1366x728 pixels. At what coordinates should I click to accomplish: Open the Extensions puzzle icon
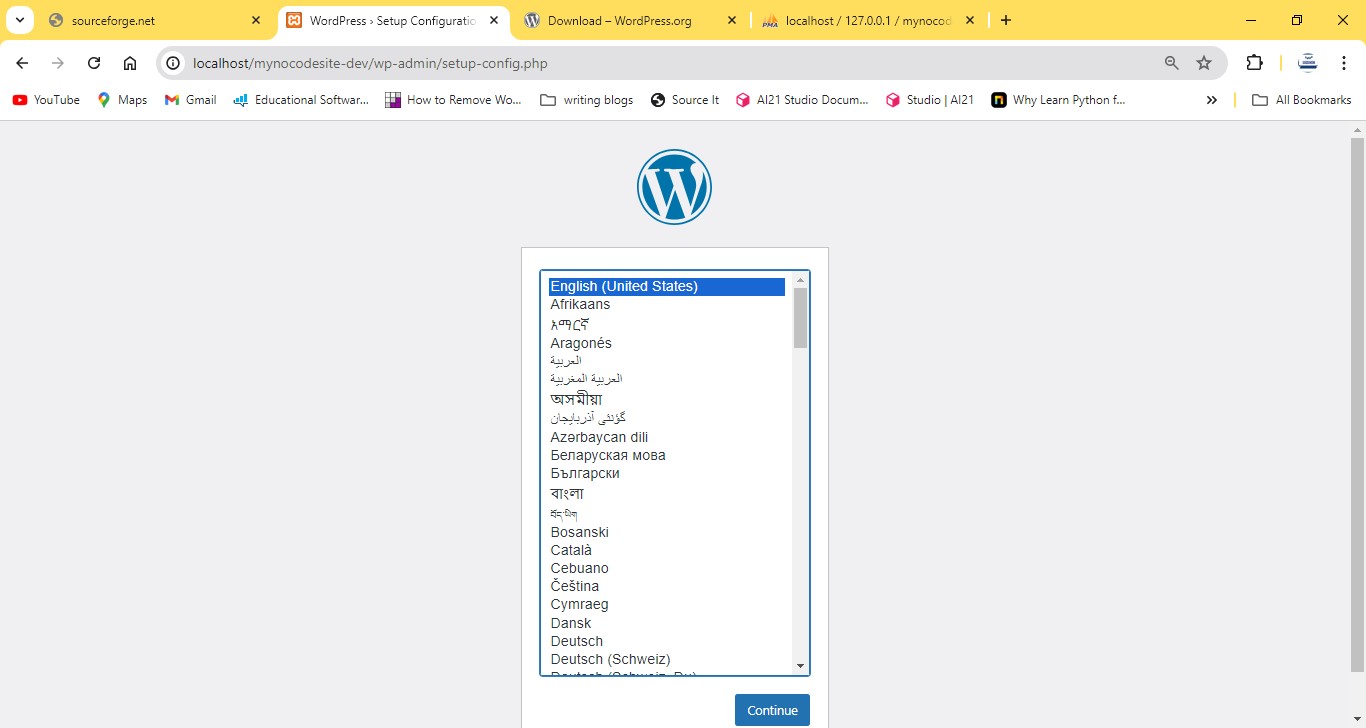click(x=1254, y=63)
